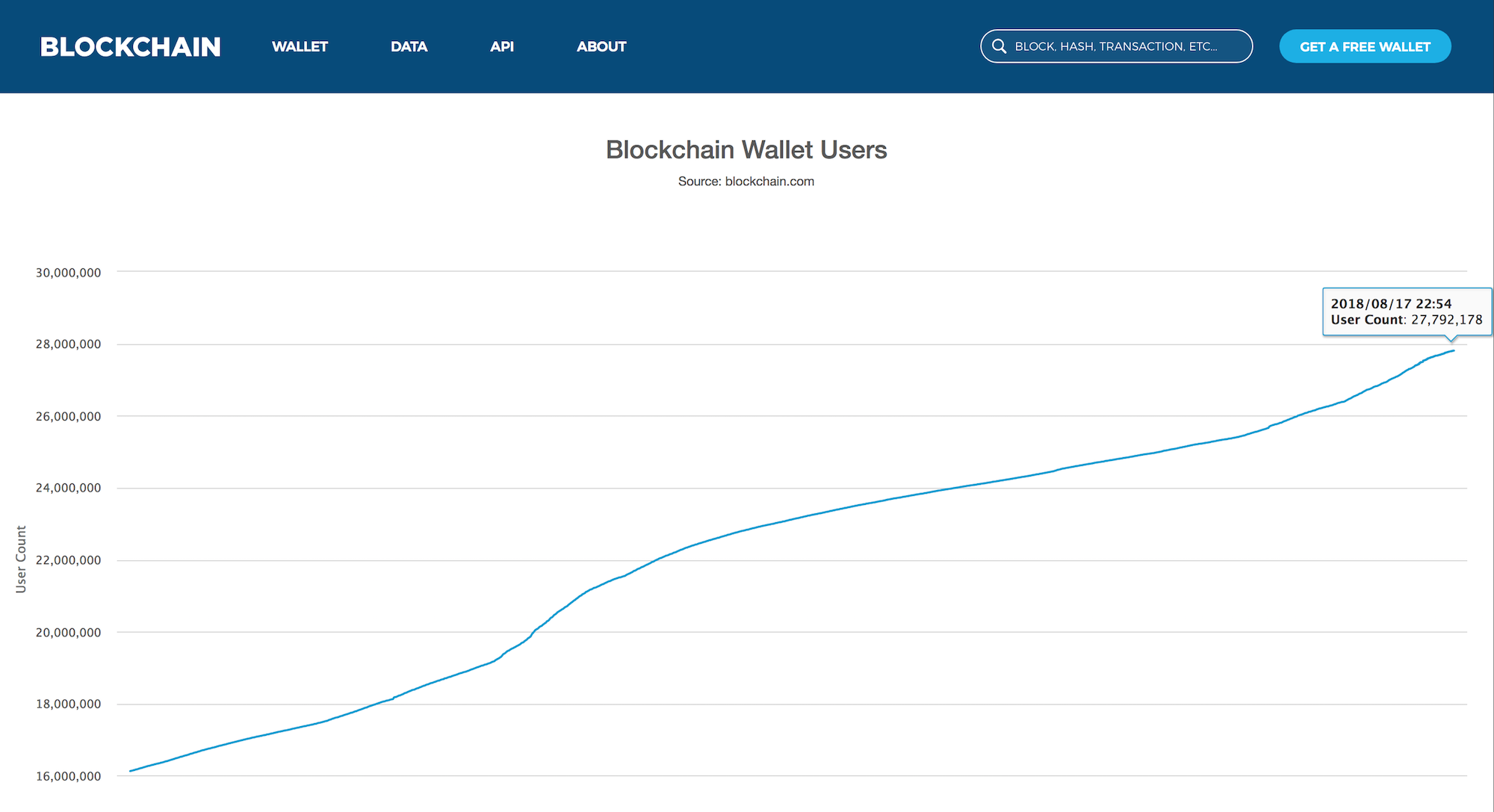
Task: Click the last data point on the line
Action: [x=1453, y=350]
